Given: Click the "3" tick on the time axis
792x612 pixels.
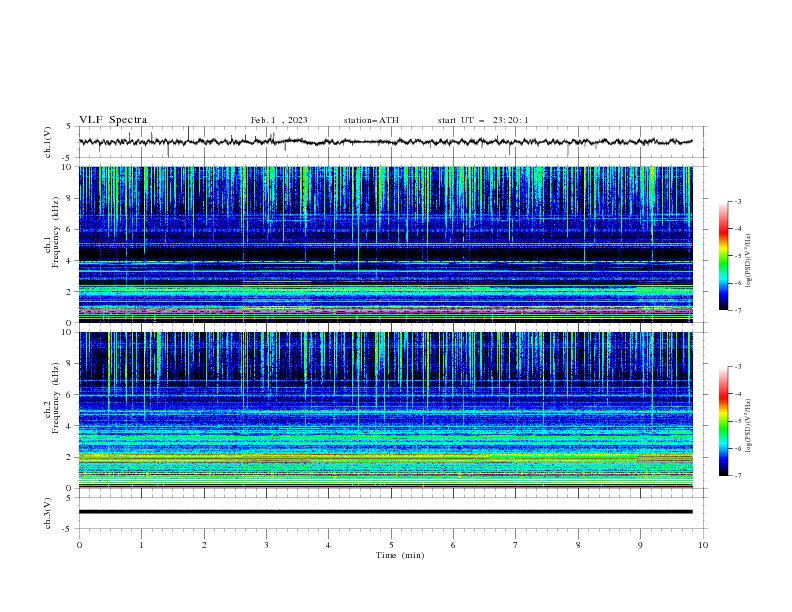Looking at the screenshot, I should click(x=266, y=545).
